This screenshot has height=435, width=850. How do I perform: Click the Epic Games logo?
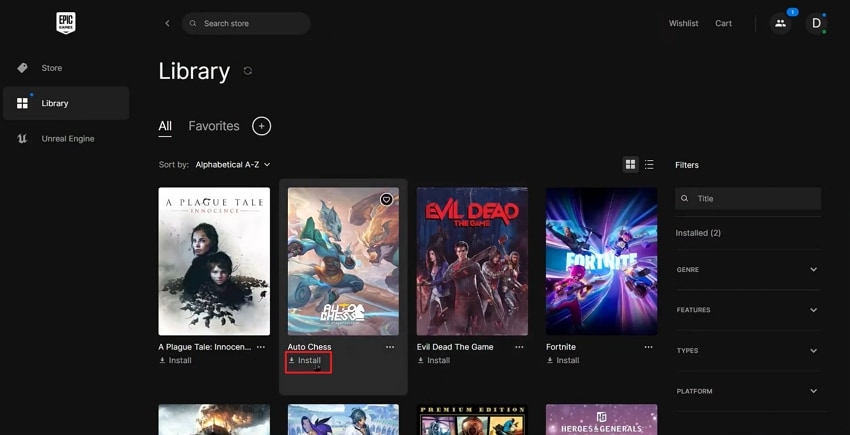66,23
